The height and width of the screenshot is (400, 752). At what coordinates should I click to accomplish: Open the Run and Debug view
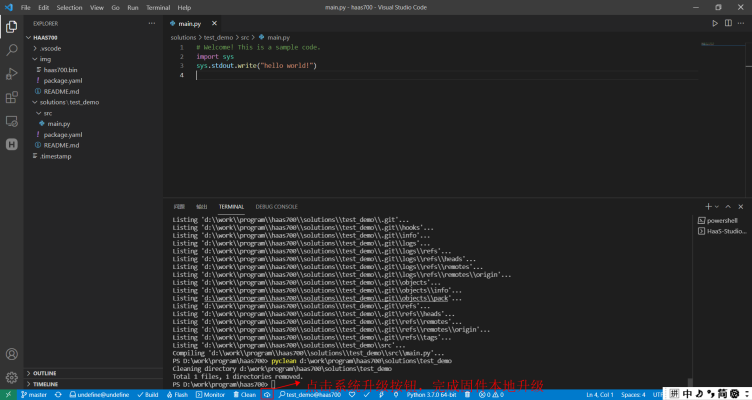12,73
